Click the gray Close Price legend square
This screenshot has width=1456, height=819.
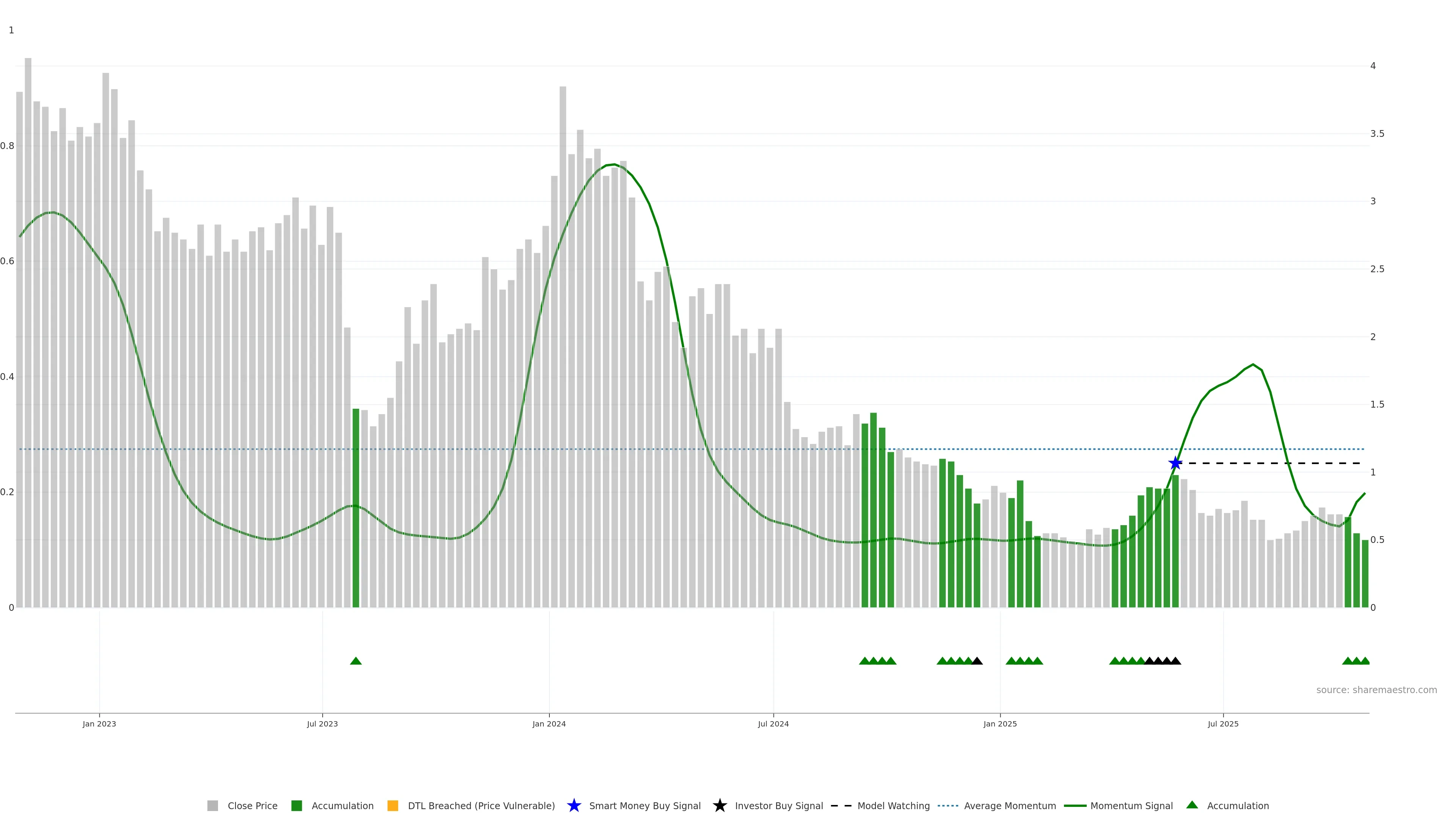[x=212, y=805]
